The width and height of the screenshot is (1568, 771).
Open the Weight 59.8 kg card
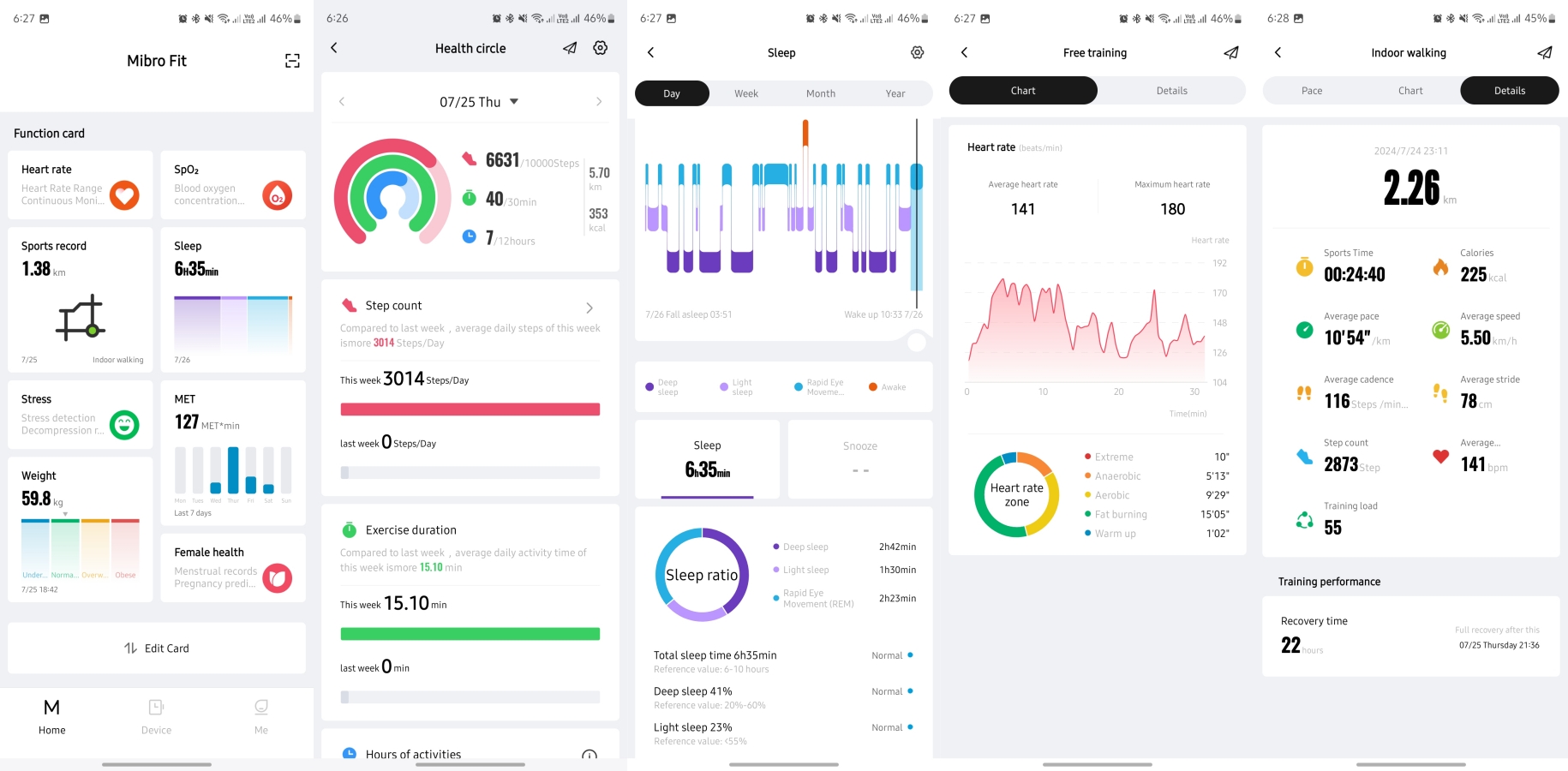[x=81, y=529]
